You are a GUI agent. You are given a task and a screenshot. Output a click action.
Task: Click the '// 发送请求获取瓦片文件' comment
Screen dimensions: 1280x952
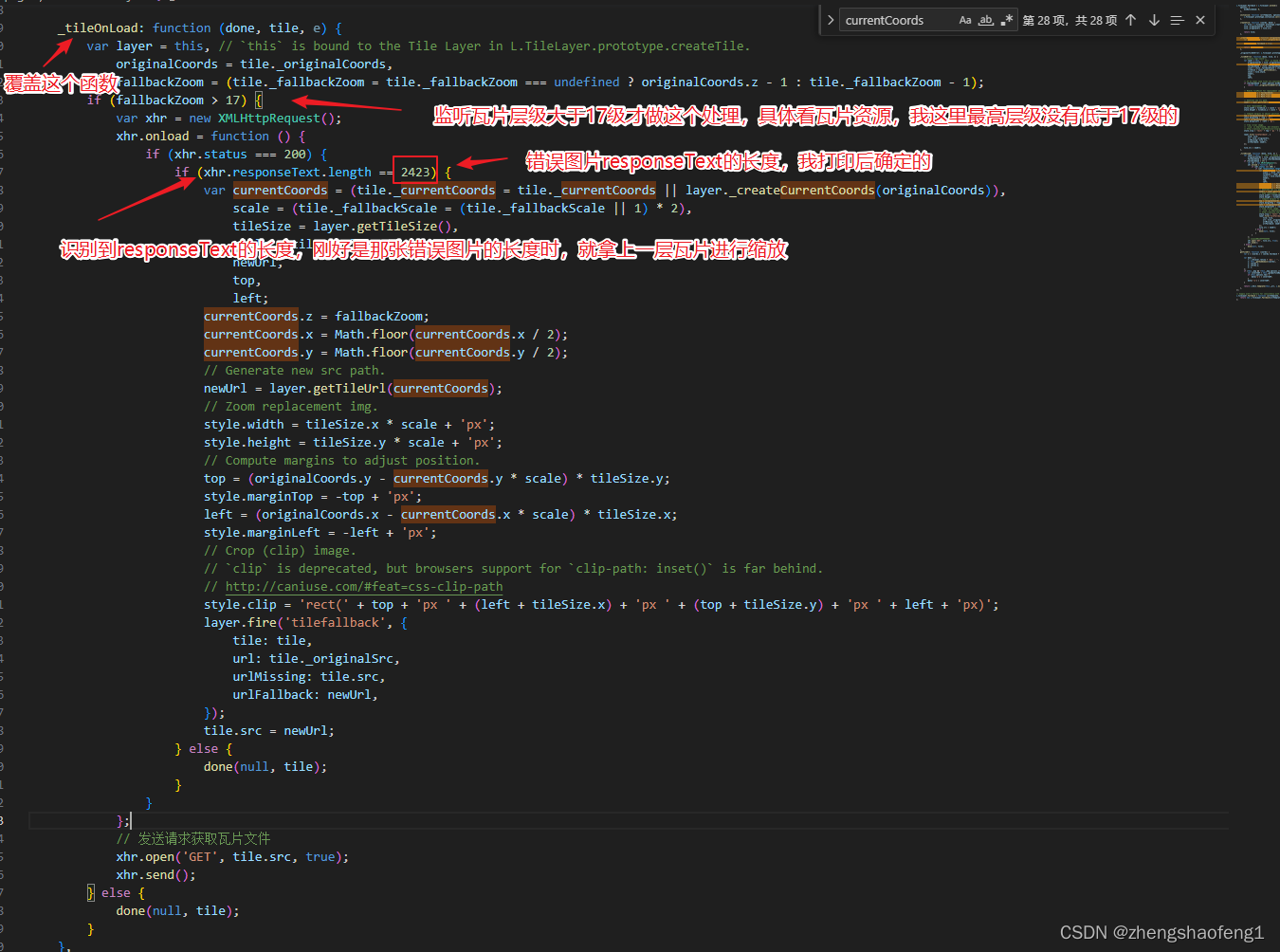point(193,839)
